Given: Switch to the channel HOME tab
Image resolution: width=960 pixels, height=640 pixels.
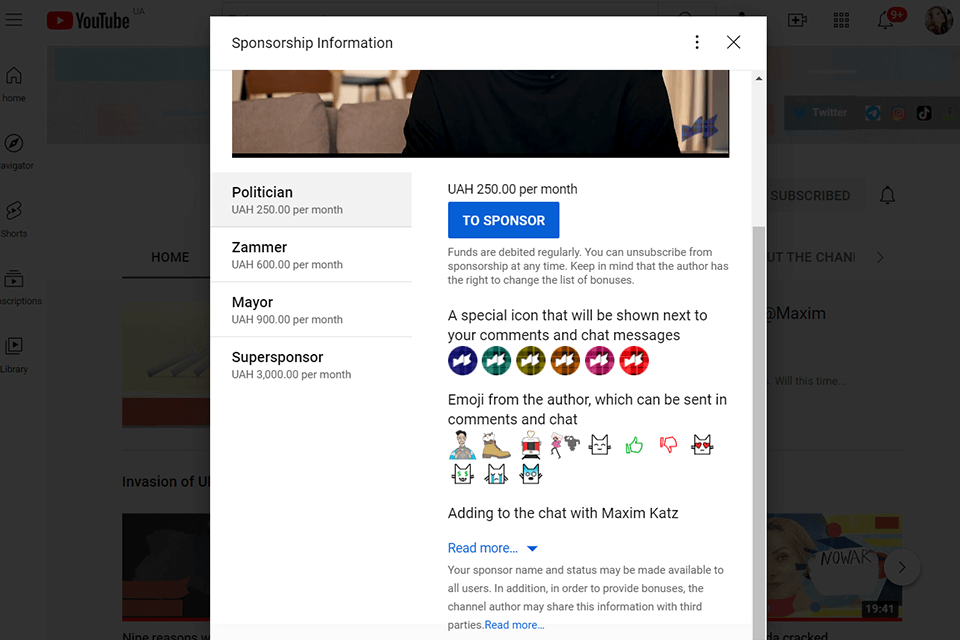Looking at the screenshot, I should (170, 257).
